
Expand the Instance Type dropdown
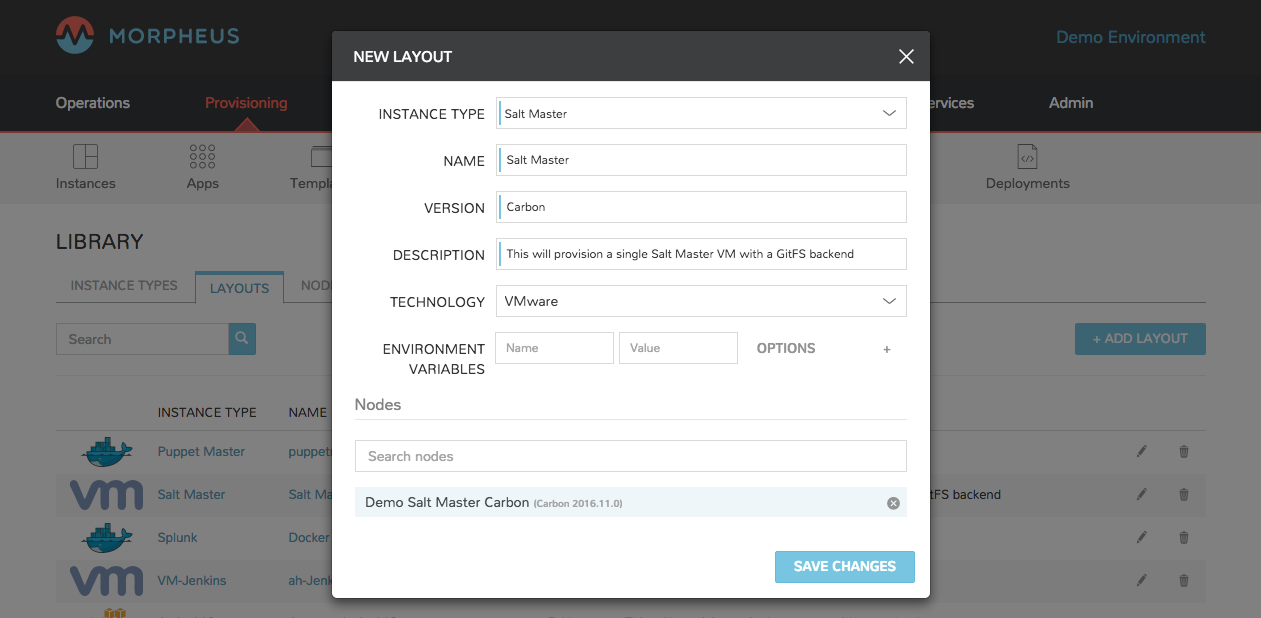701,113
